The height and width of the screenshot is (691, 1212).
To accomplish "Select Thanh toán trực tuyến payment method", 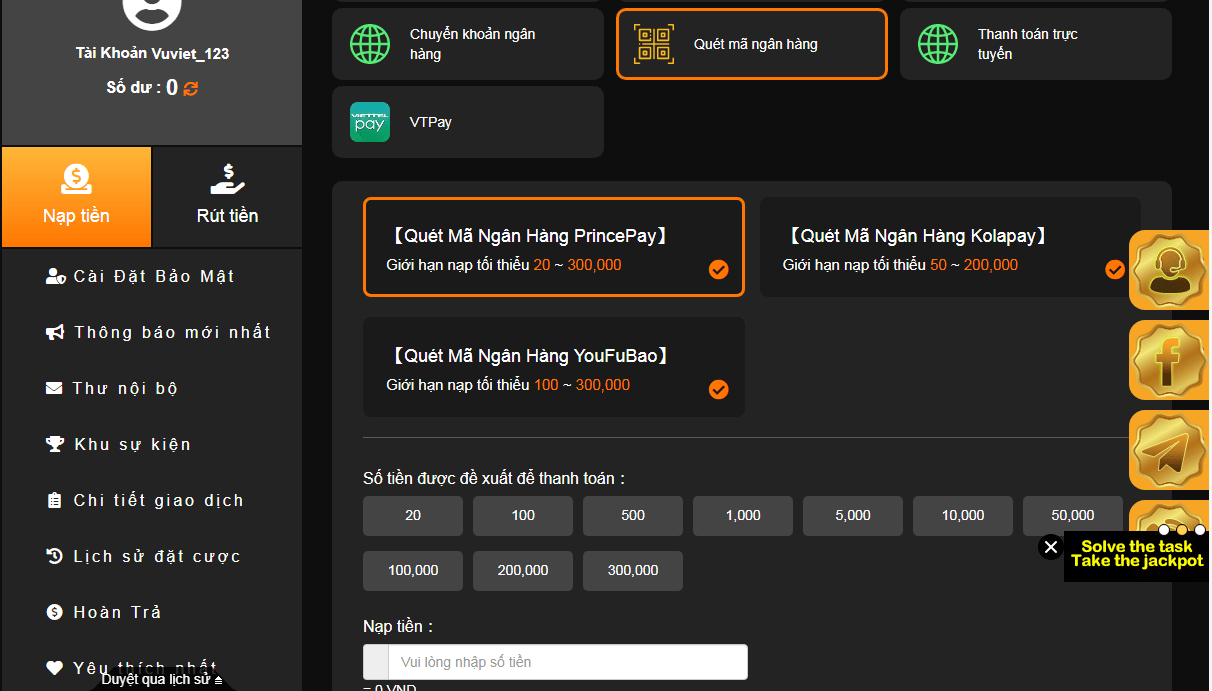I will 1036,44.
